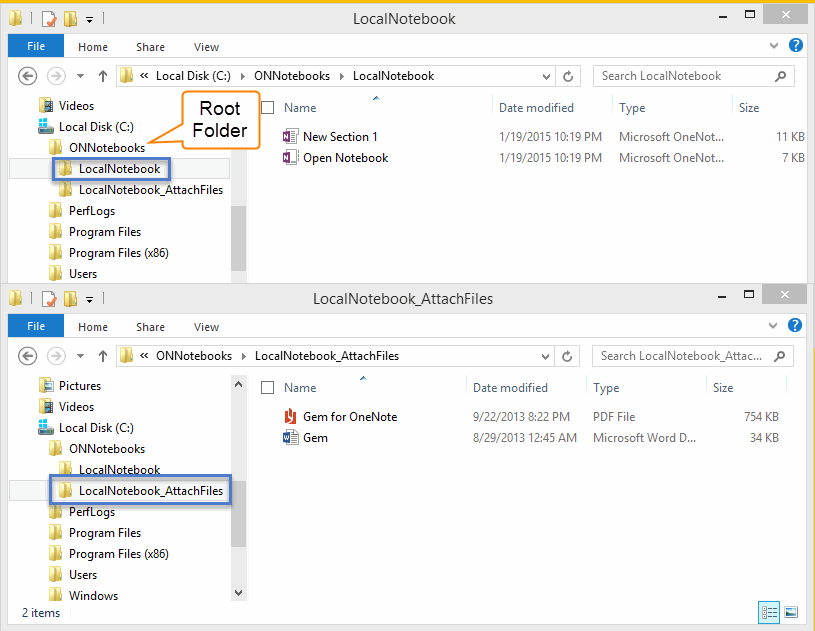Open the Open Notebook OneNote file
The width and height of the screenshot is (815, 631).
[345, 158]
